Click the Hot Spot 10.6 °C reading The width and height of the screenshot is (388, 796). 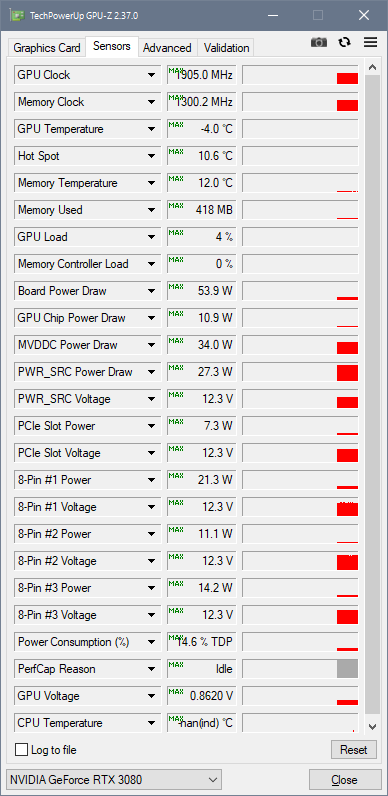(x=202, y=156)
